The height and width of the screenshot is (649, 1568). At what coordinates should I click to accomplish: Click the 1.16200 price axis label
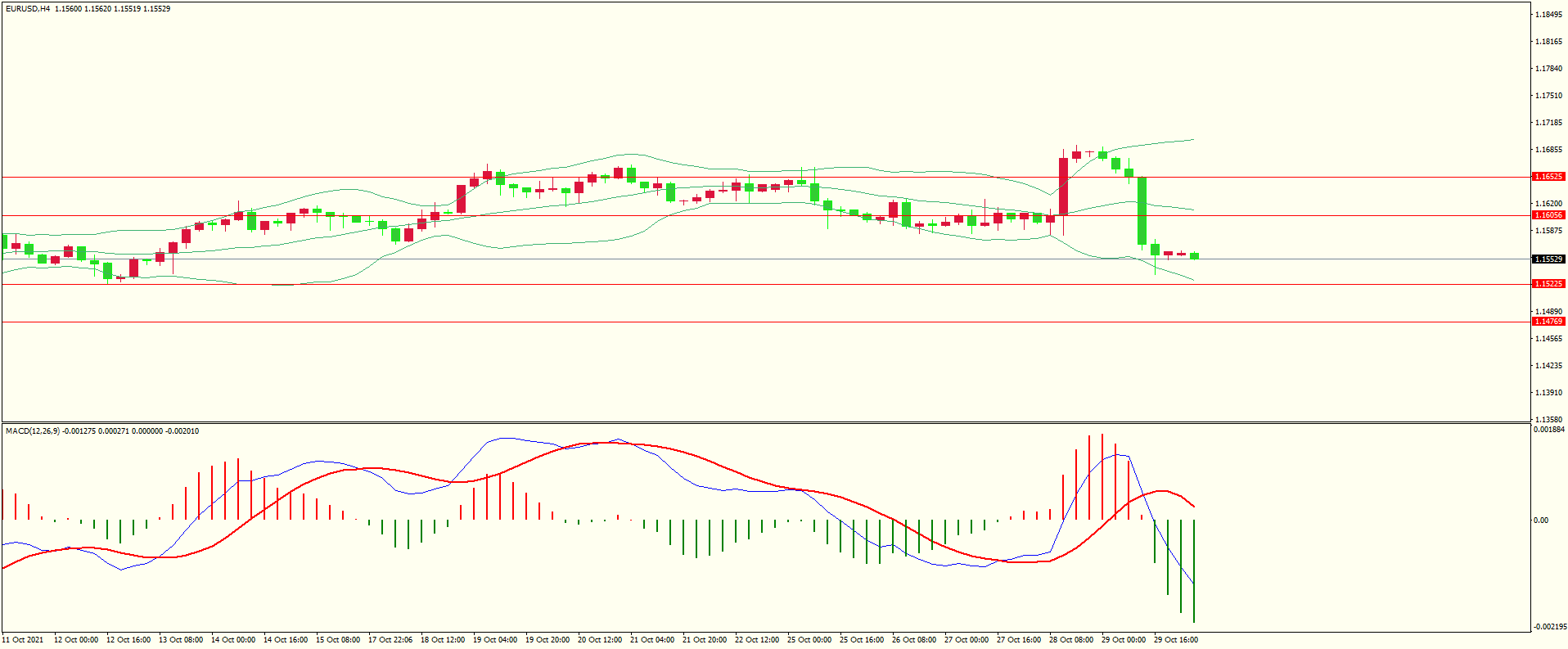pos(1548,204)
